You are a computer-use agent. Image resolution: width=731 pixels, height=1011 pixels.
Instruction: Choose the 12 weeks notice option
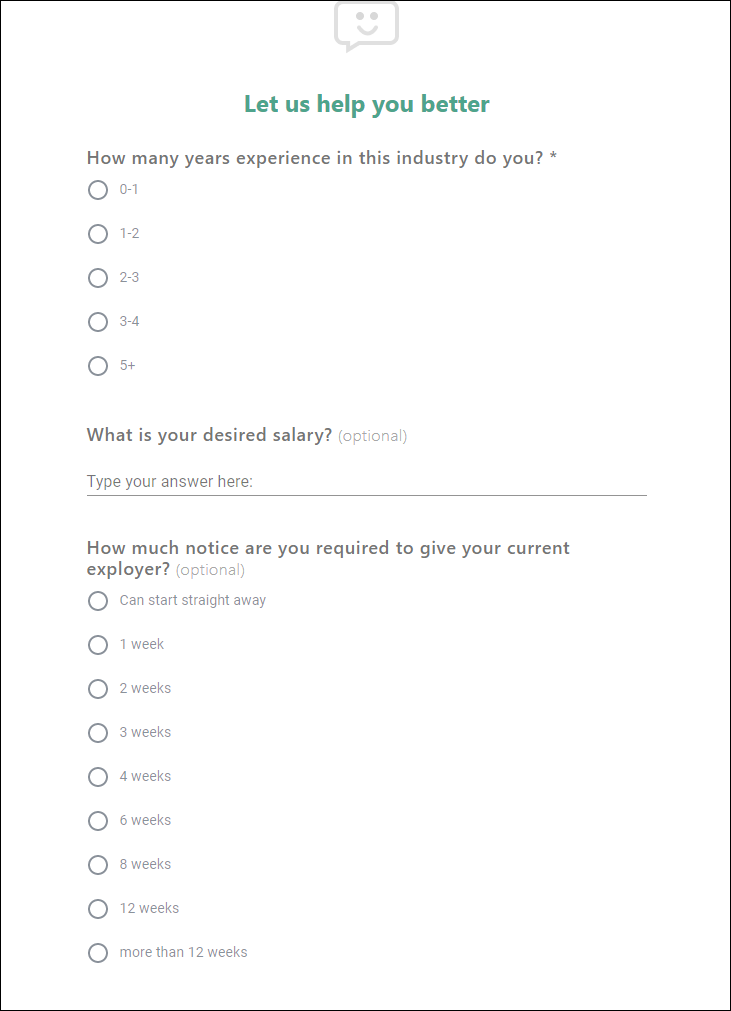(x=98, y=909)
